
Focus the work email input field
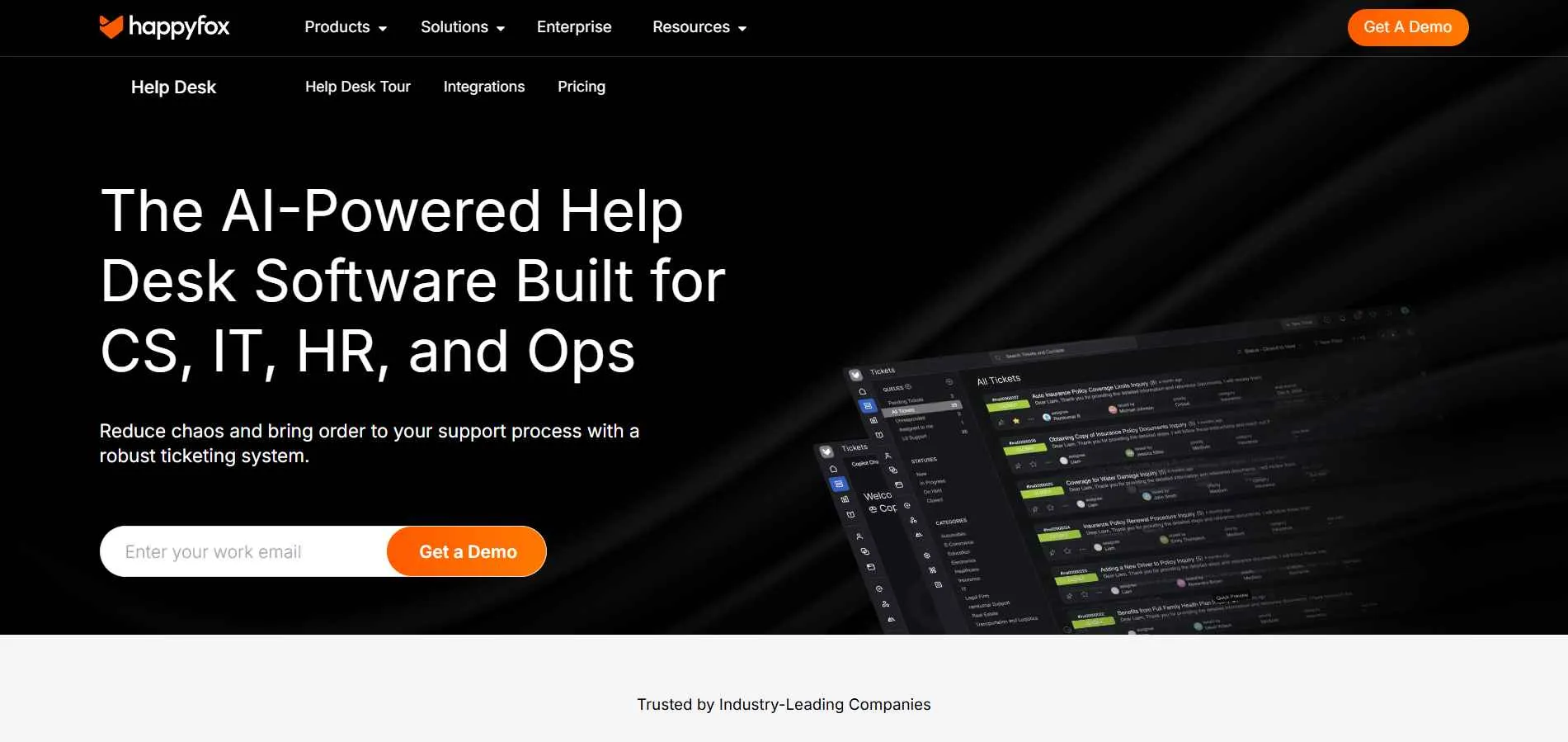click(x=244, y=551)
